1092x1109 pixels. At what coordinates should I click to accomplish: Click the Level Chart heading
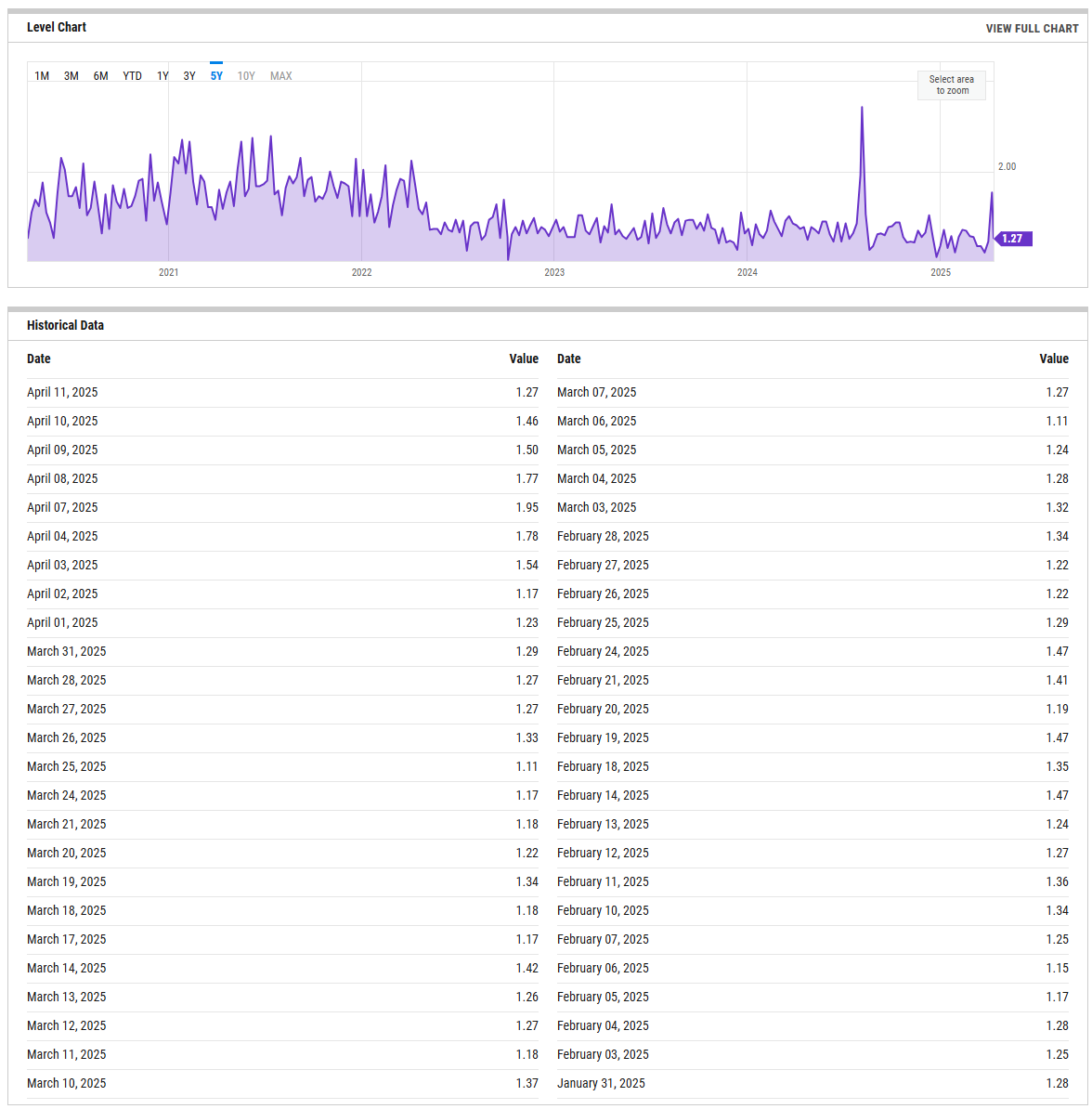click(x=57, y=27)
